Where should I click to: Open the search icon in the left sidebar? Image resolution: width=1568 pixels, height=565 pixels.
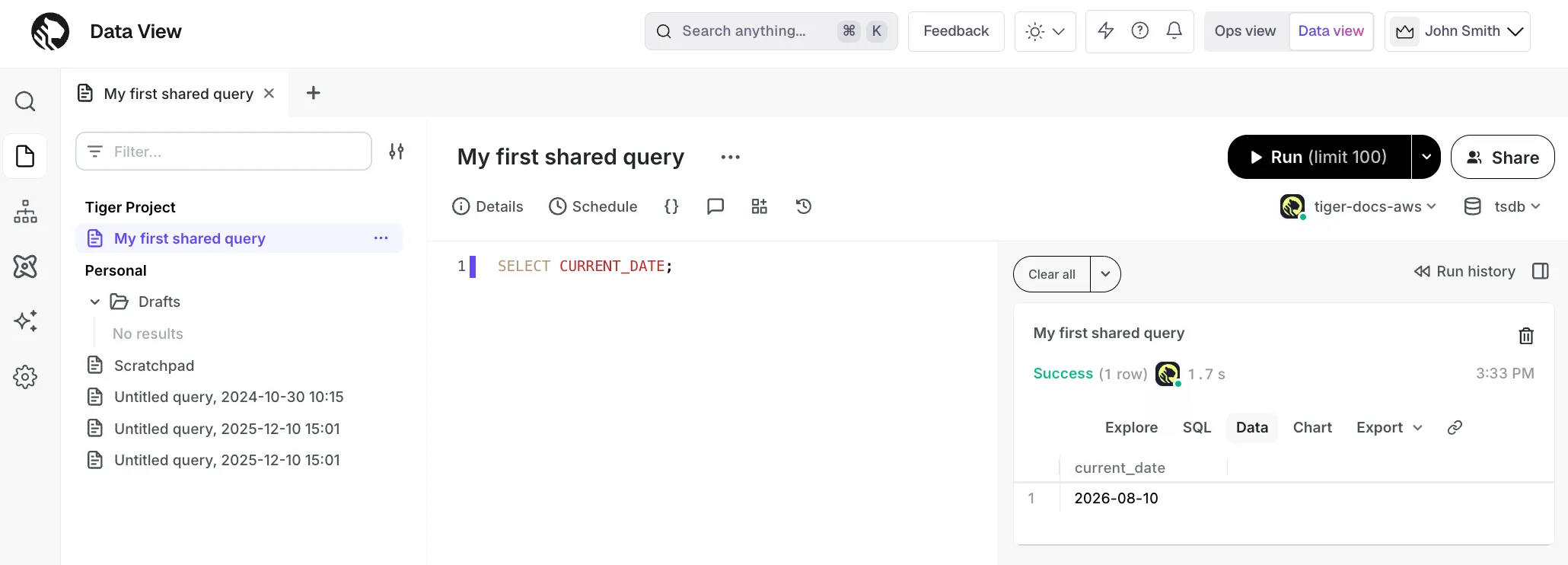(25, 101)
